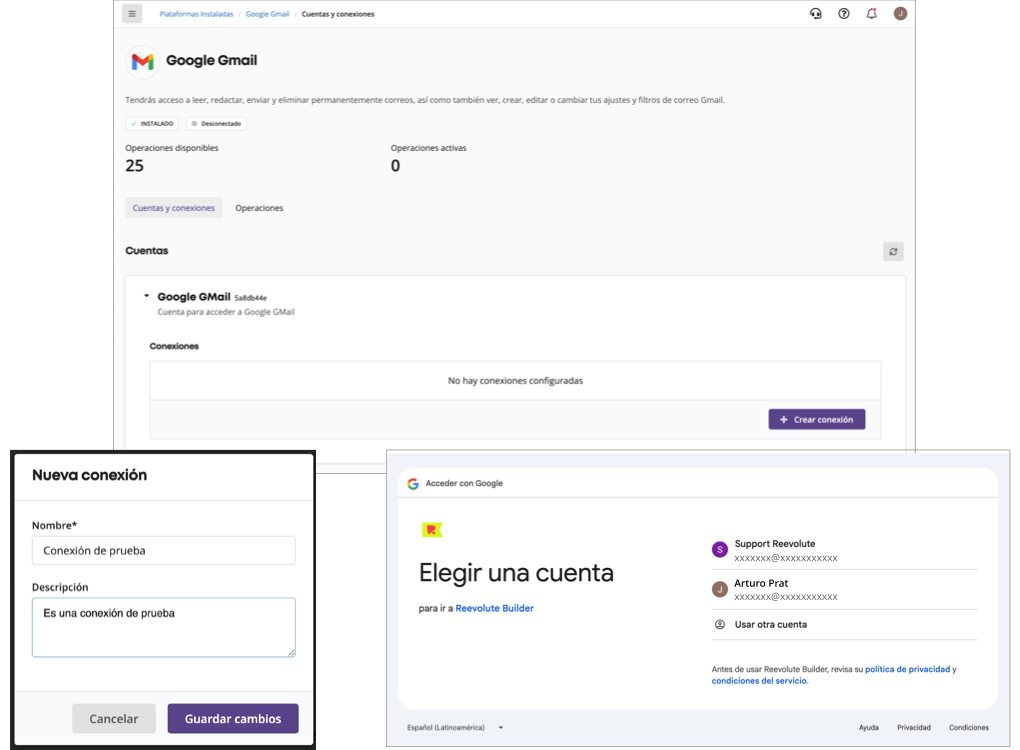Click the Ayuda footer link
This screenshot has height=750, width=1020.
(x=868, y=728)
